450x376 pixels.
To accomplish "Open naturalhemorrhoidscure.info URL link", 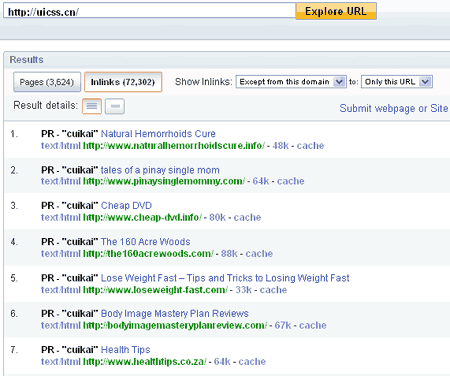I will [174, 146].
